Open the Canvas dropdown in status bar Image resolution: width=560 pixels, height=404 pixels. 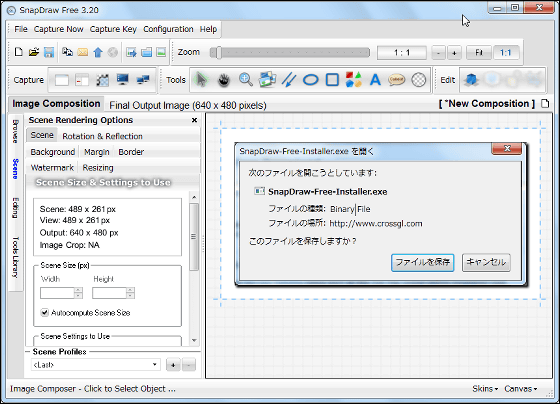[x=521, y=389]
